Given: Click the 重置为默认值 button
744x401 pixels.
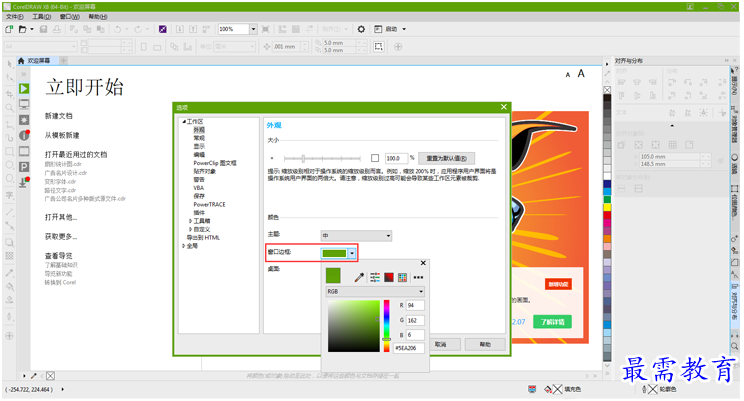Looking at the screenshot, I should 446,159.
